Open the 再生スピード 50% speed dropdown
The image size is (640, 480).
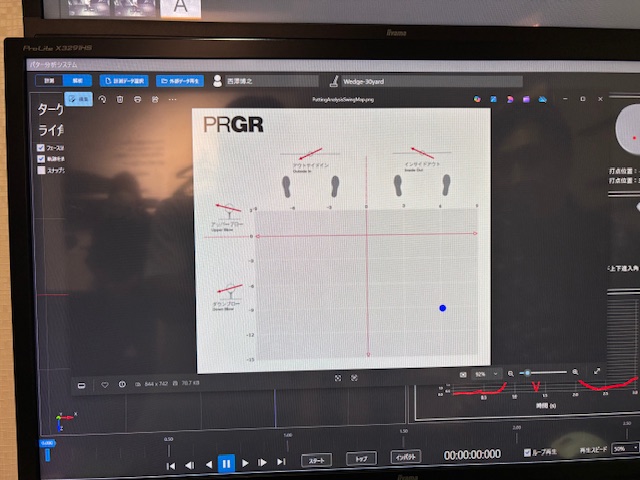point(625,448)
